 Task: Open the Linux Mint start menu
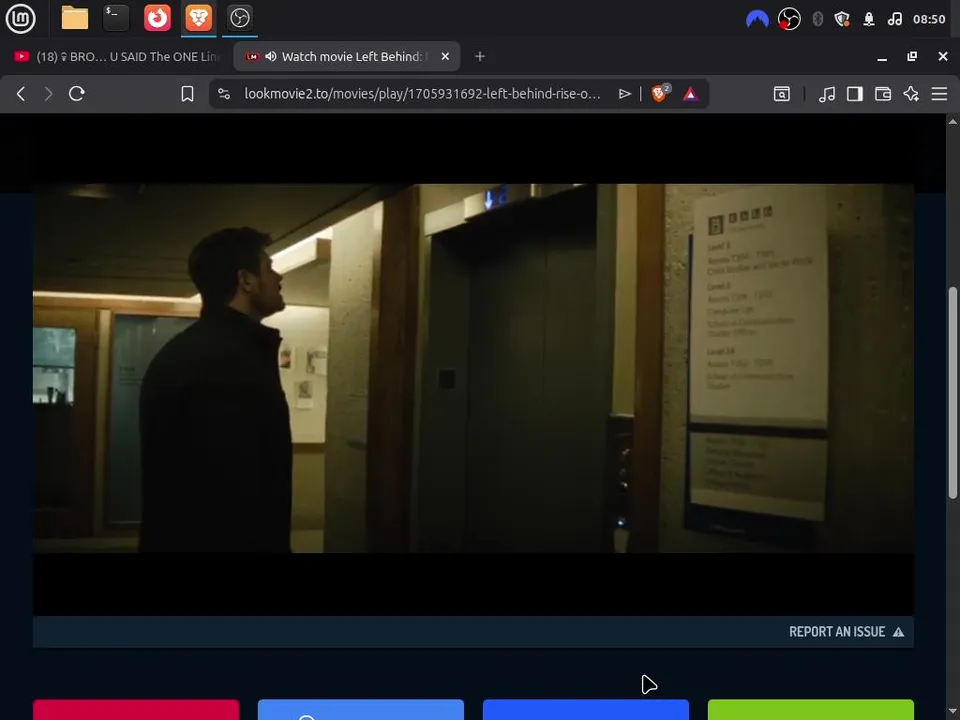(x=20, y=18)
